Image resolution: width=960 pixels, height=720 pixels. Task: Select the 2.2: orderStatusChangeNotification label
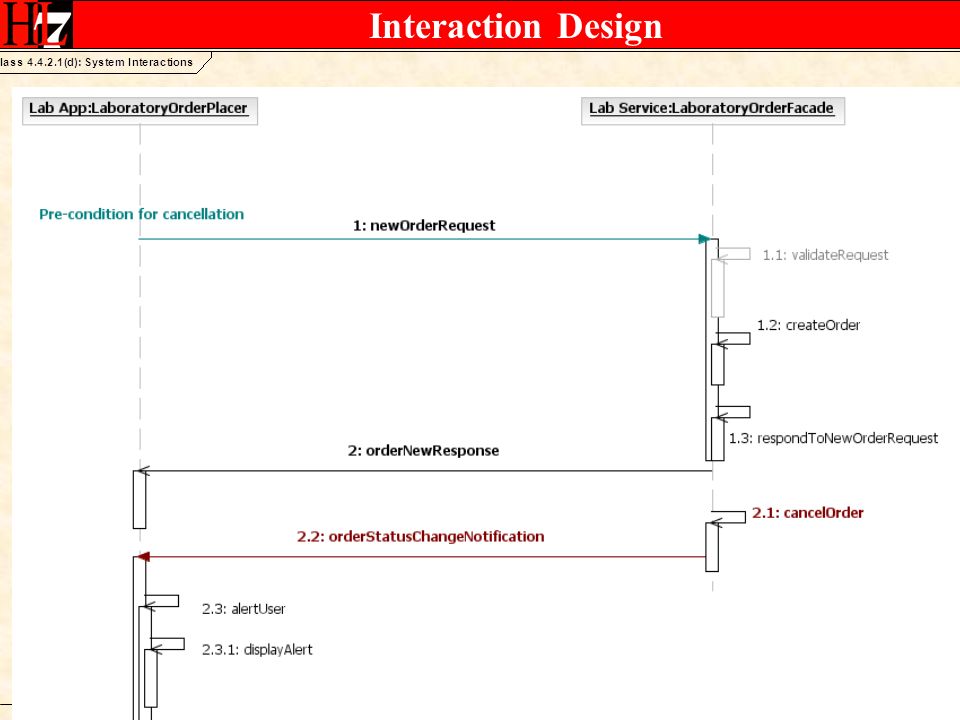click(x=421, y=536)
